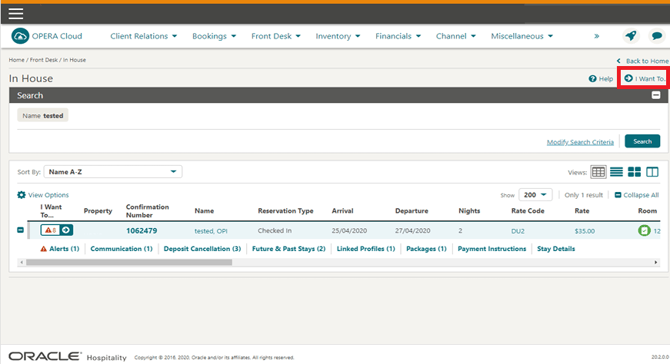Click the $35.00 rate link
The height and width of the screenshot is (364, 670).
point(585,231)
